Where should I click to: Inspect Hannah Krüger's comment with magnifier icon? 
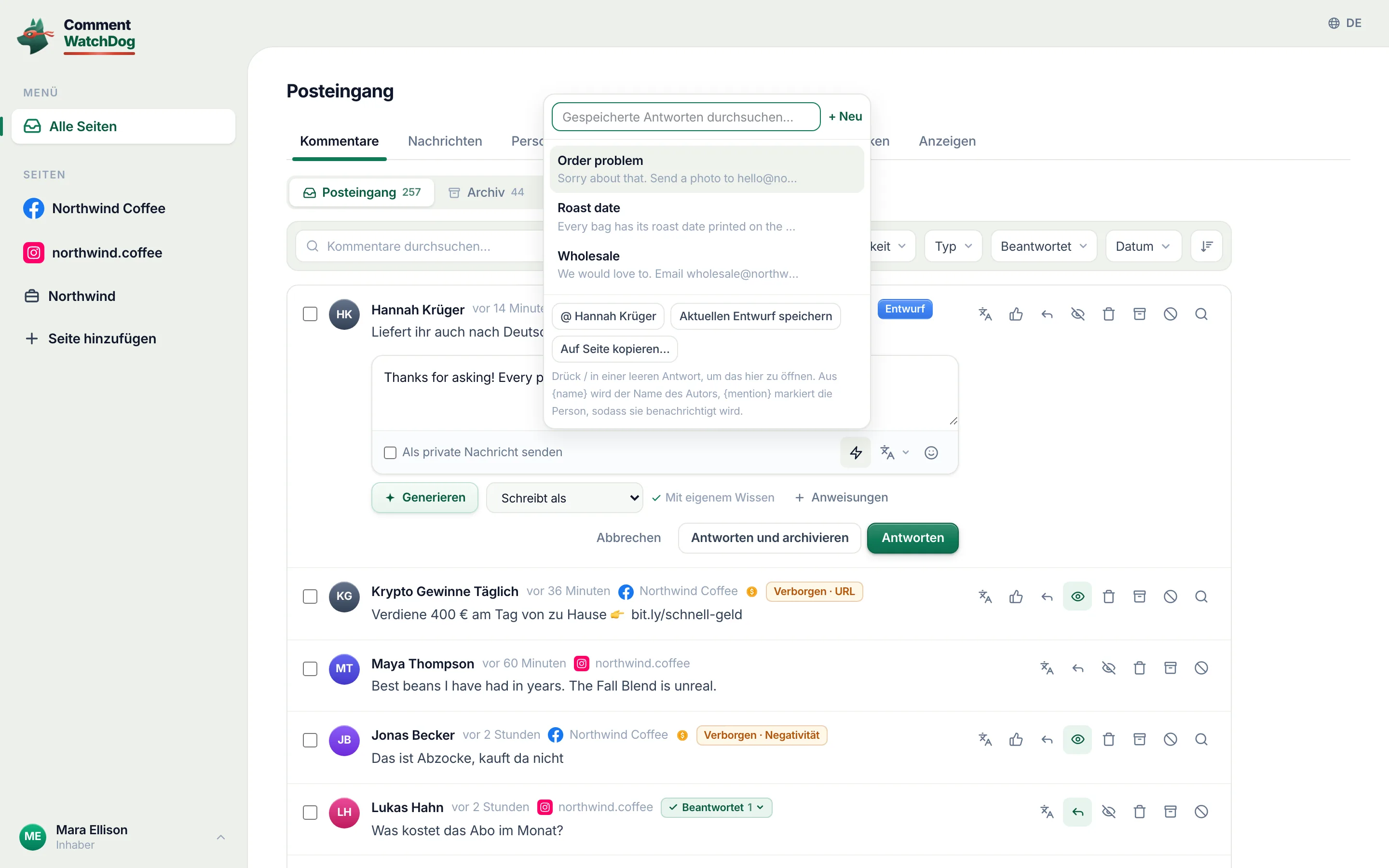point(1201,314)
